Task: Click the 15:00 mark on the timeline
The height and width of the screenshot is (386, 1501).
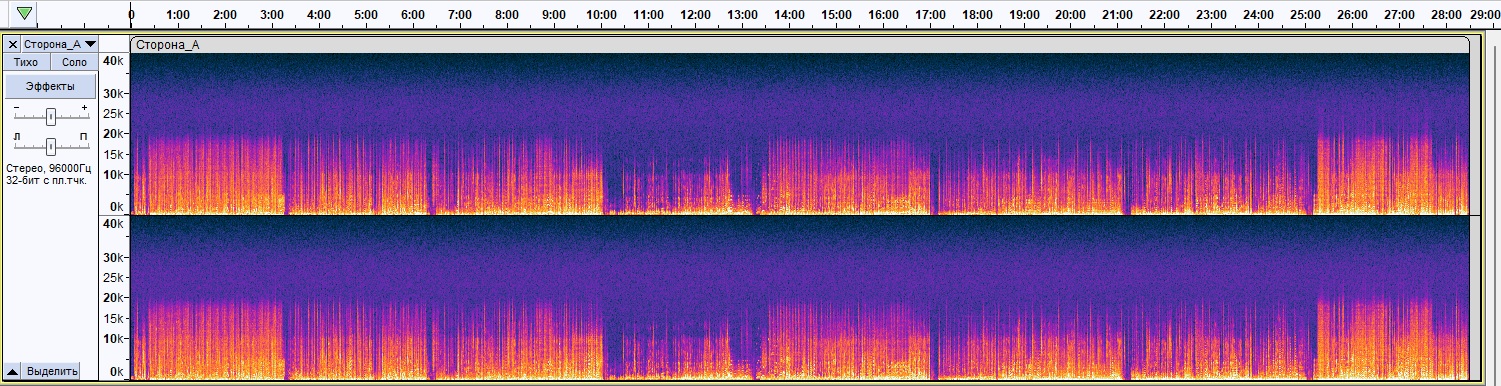Action: [x=836, y=15]
